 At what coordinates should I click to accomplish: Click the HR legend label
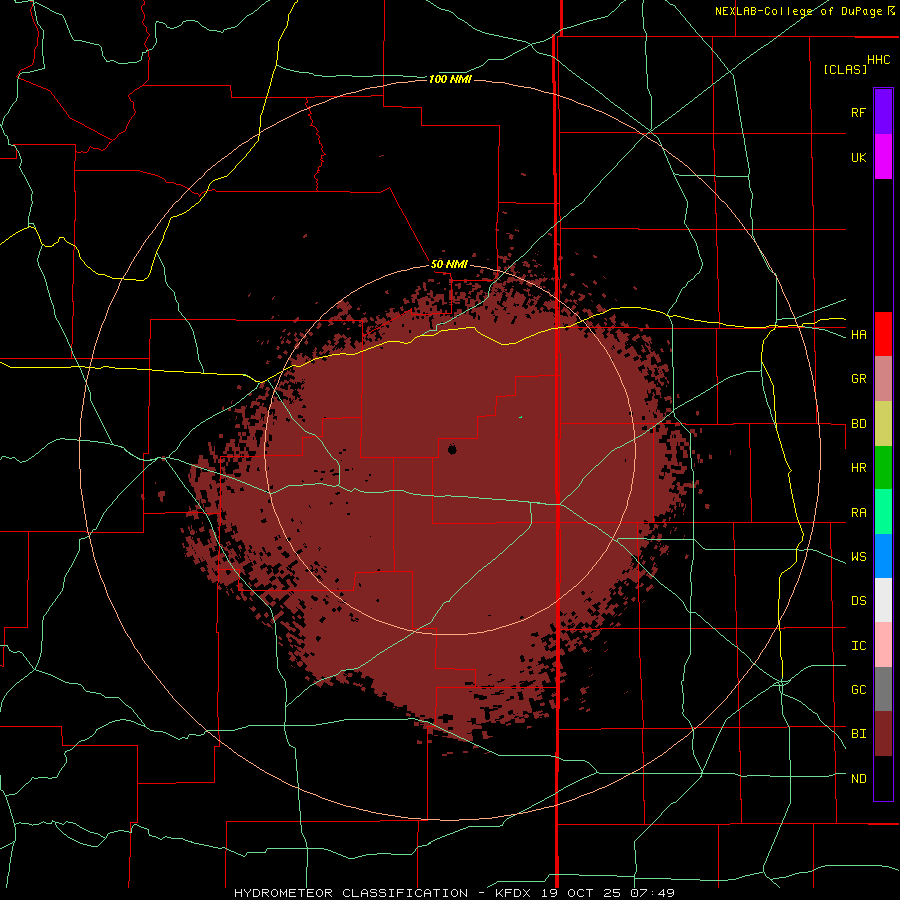[x=858, y=468]
